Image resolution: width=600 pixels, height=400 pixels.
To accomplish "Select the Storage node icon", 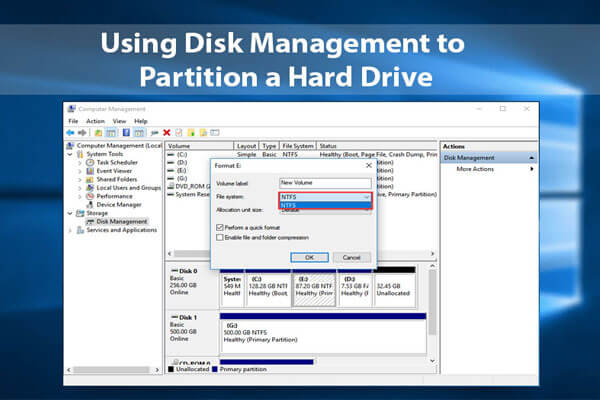I will [80, 213].
